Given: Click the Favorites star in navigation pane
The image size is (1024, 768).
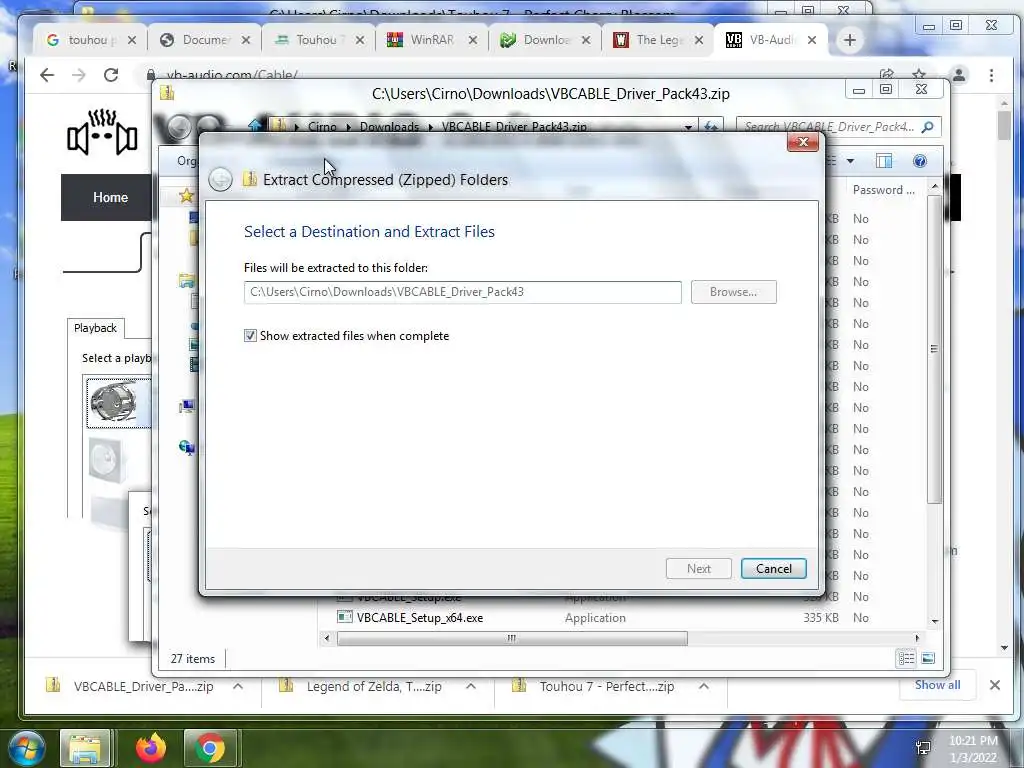Looking at the screenshot, I should [x=187, y=195].
